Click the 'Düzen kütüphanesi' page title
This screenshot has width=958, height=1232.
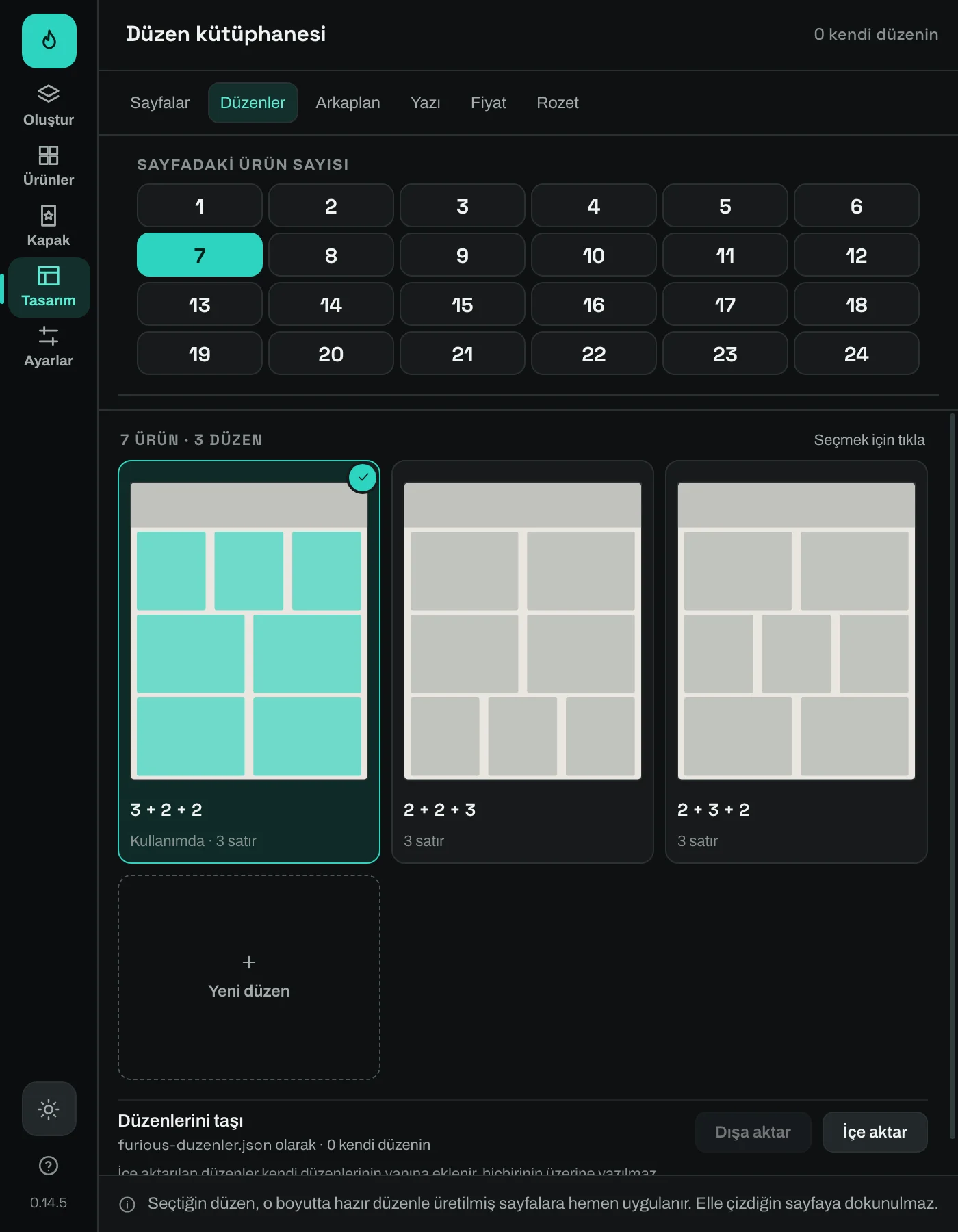point(226,34)
